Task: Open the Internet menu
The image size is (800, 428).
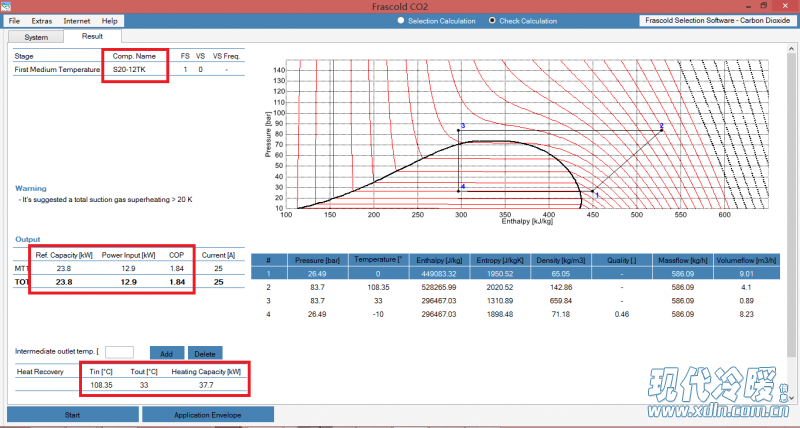Action: (77, 21)
